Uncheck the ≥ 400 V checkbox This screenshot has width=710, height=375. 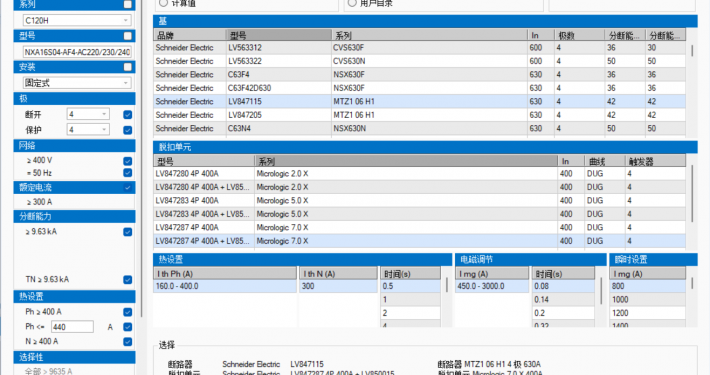[x=128, y=161]
